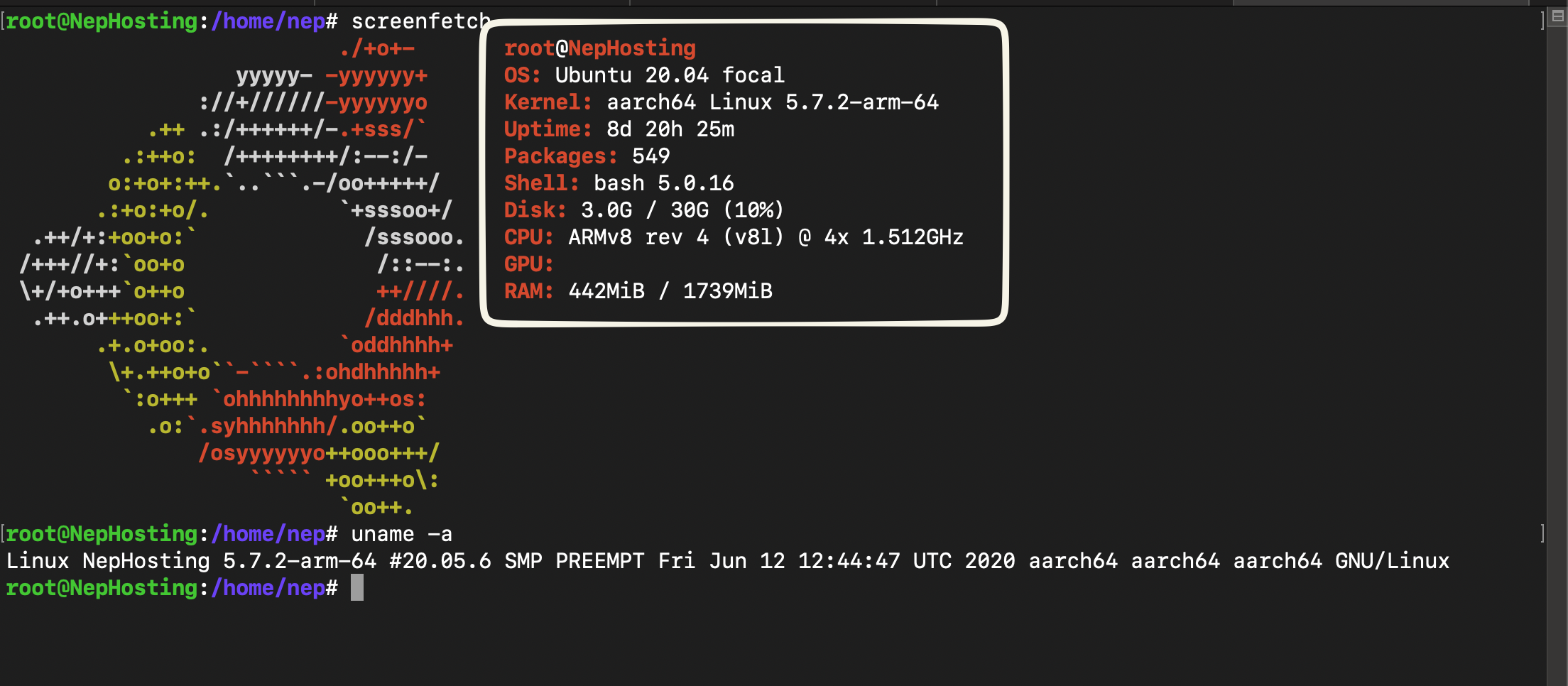Click the 'Packages:' label in system info
The width and height of the screenshot is (1568, 686).
(560, 156)
